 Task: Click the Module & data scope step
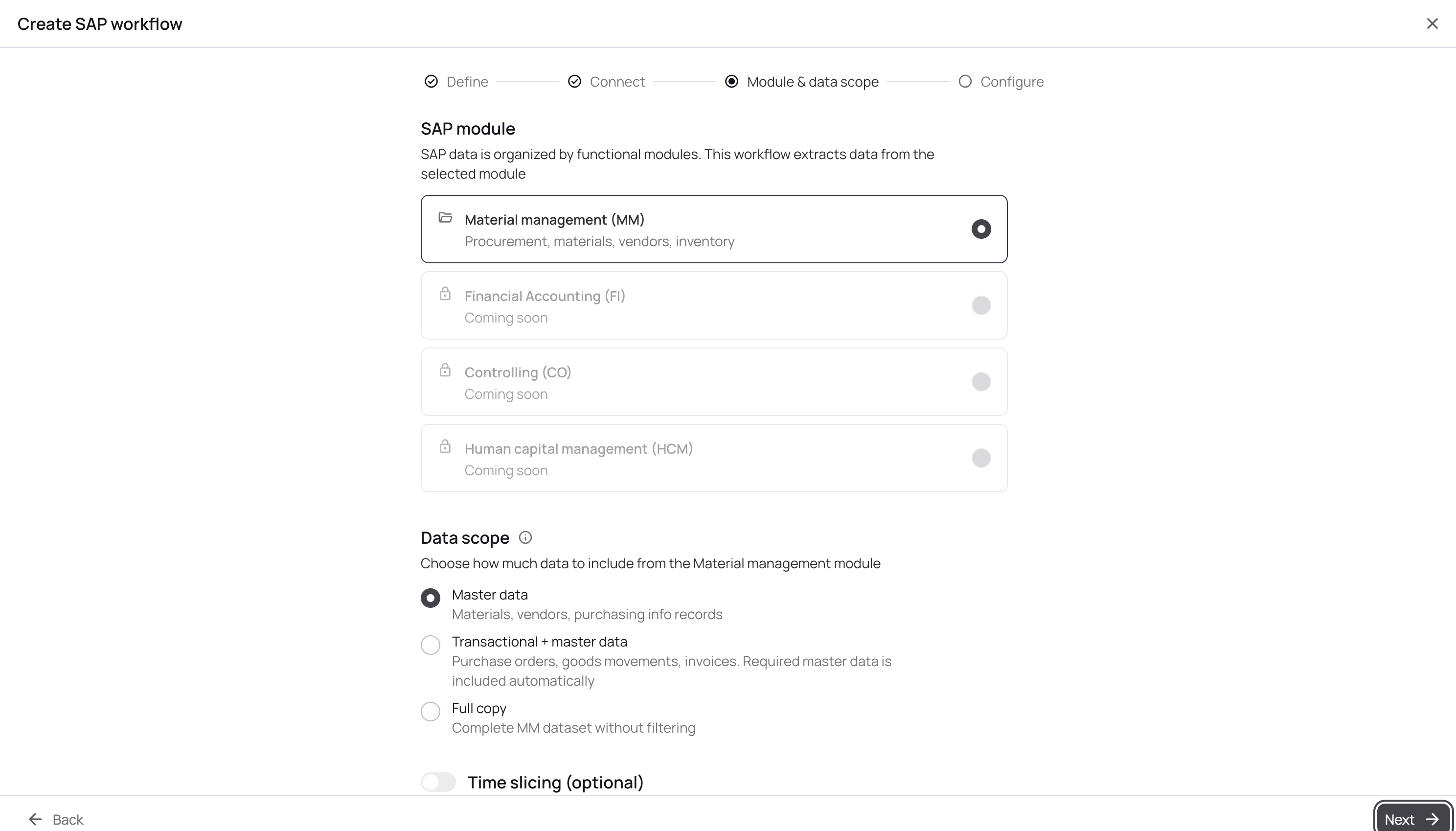(x=813, y=82)
